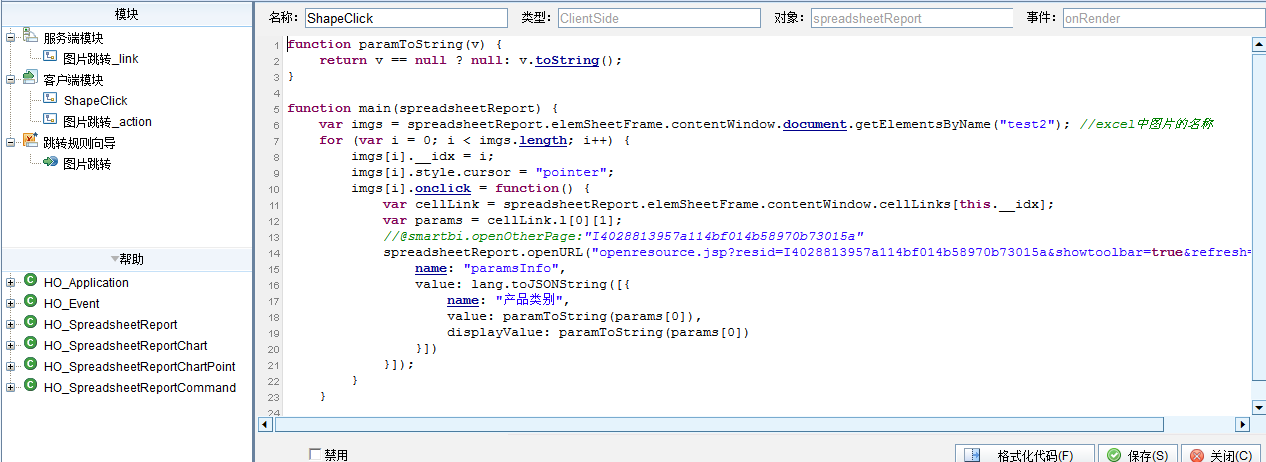The image size is (1266, 462).
Task: Expand the HO_SpreadsheetReportChartPoint help node
Action: click(11, 366)
